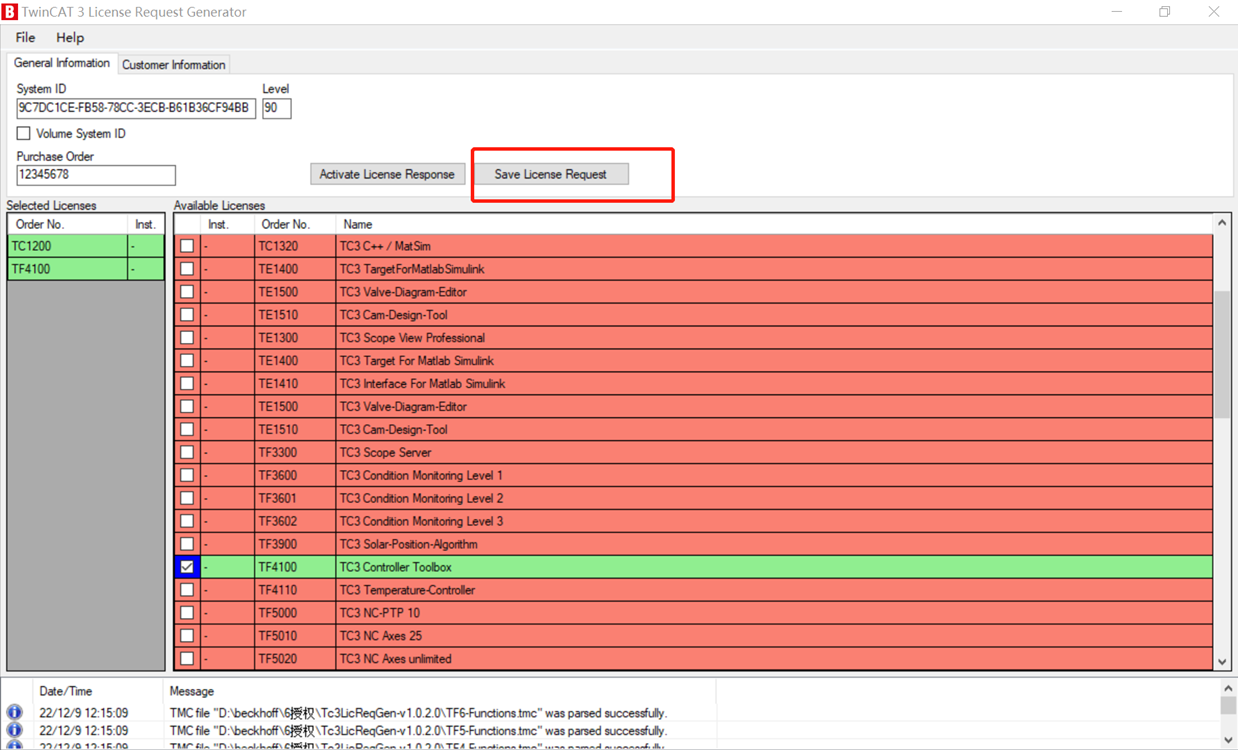Viewport: 1238px width, 750px height.
Task: Click info icon beside TF5-Functions.tmc log message
Action: coord(14,731)
